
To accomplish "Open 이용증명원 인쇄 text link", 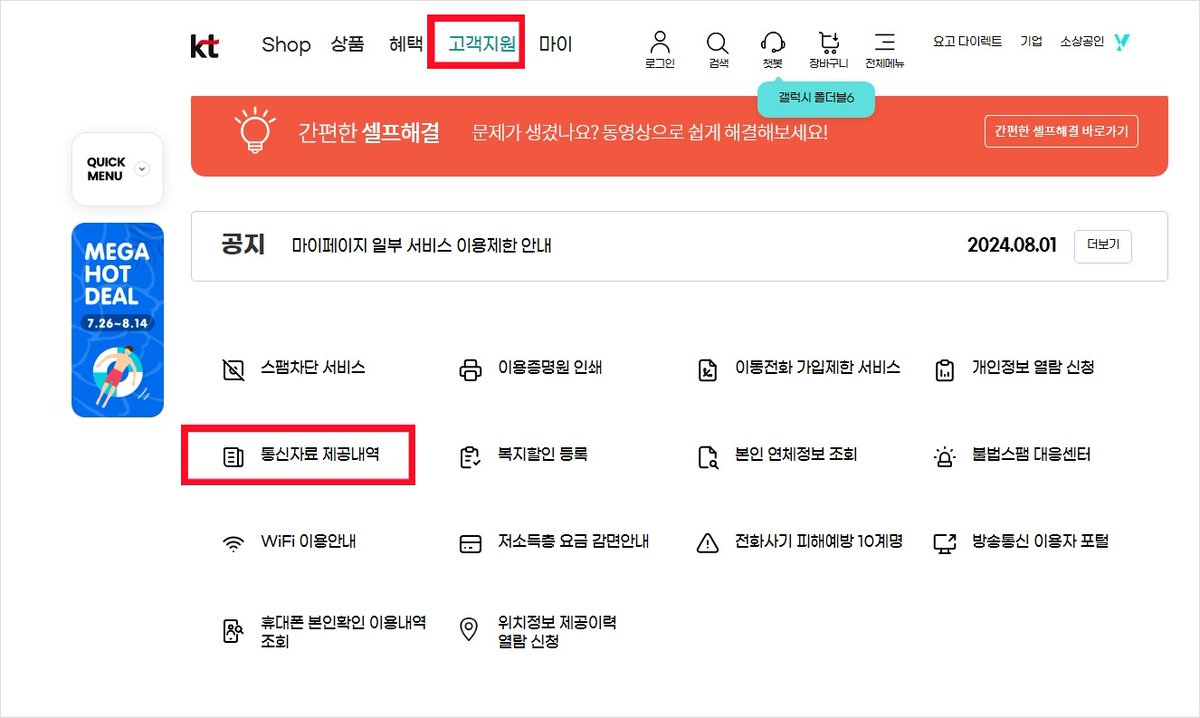I will point(550,367).
